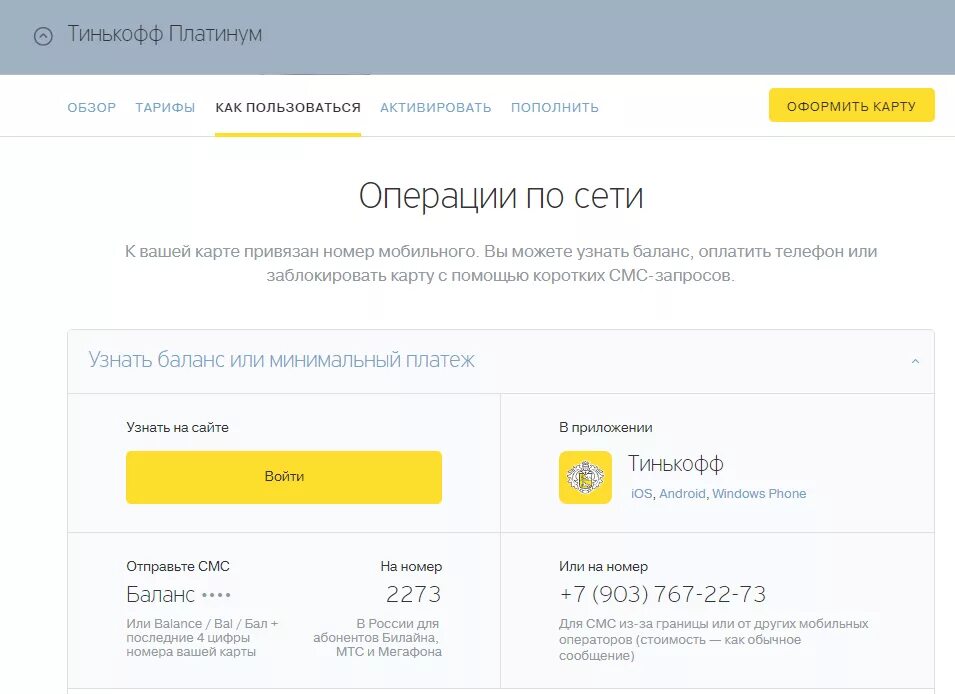Click the phone number +7 (903) 767-22-73
Image resolution: width=955 pixels, height=694 pixels.
(663, 594)
